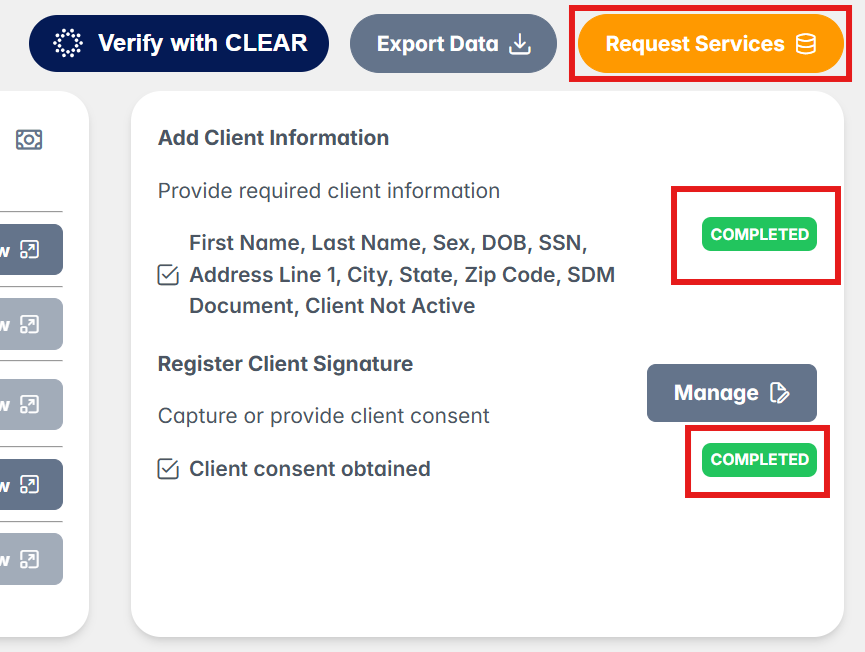
Task: Click the COMPLETED badge for Add Client Information
Action: tap(759, 234)
